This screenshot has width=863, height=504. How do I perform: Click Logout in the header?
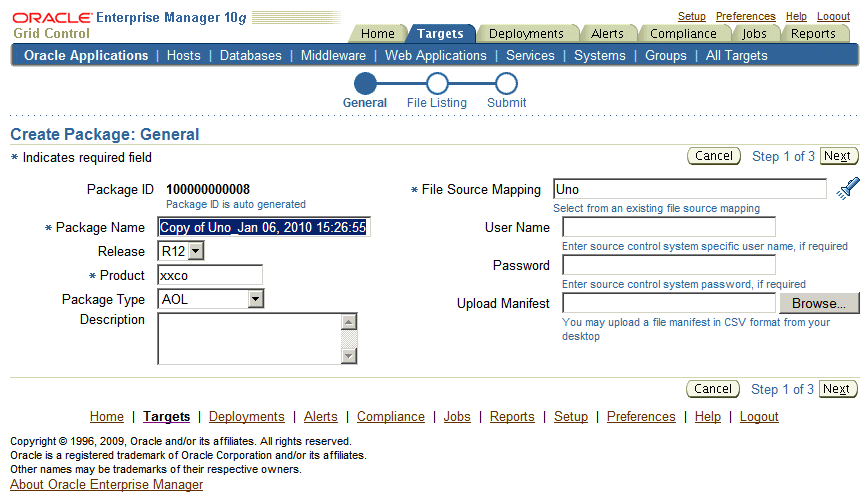833,16
